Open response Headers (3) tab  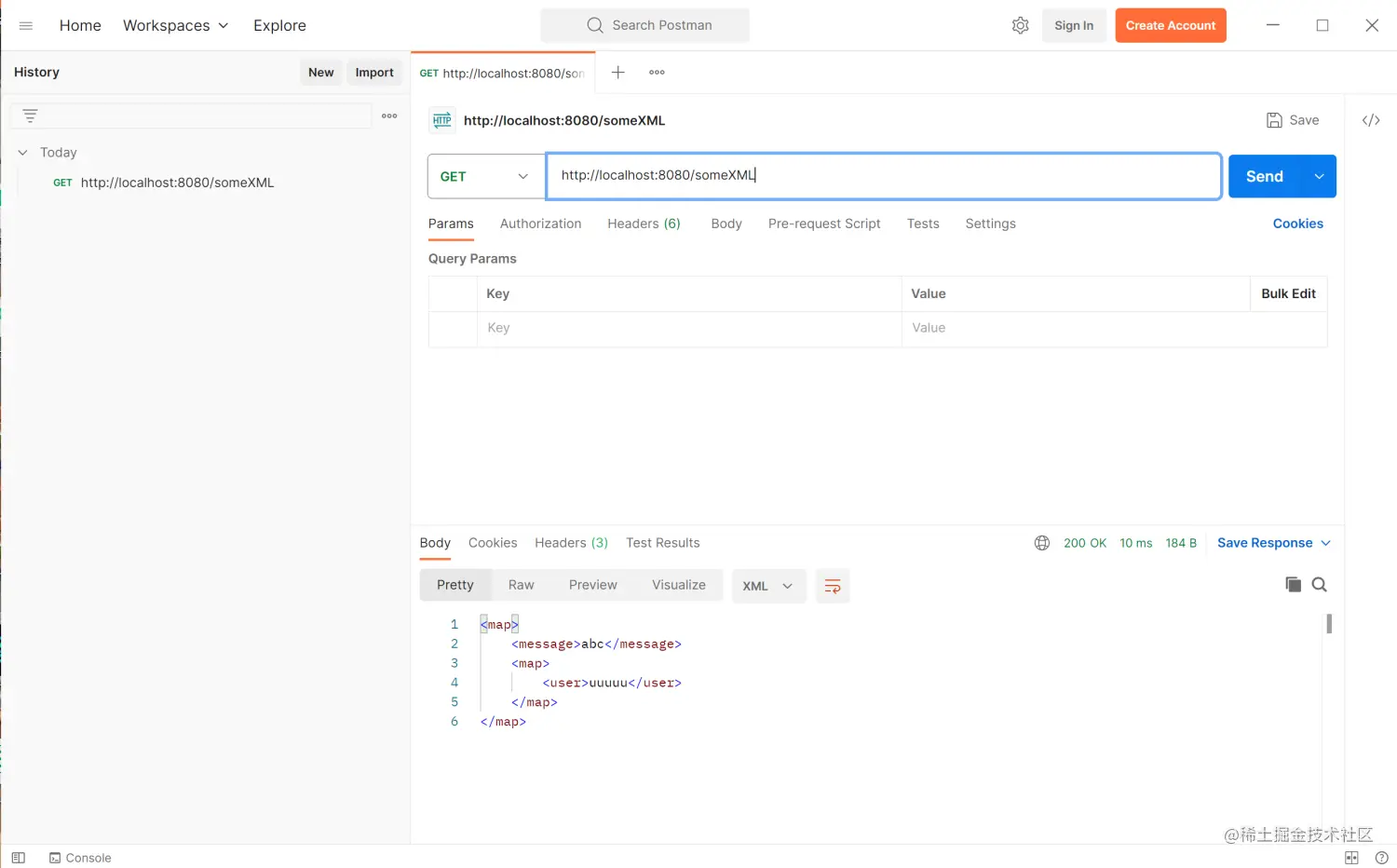[x=571, y=543]
